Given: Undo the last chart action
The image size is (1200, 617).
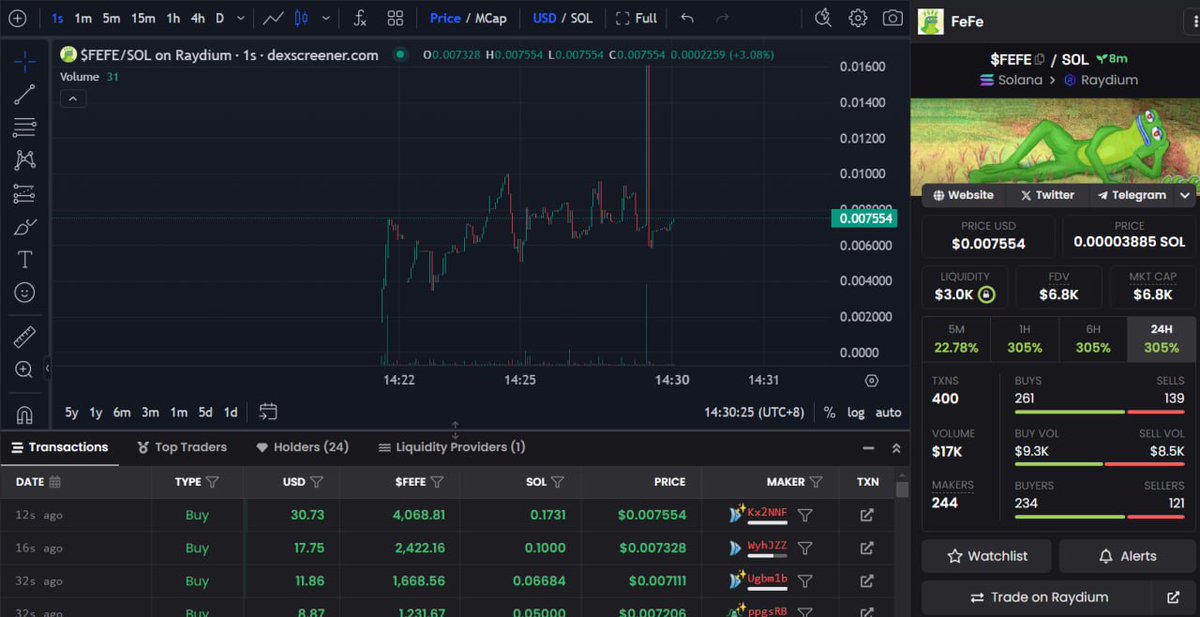Looking at the screenshot, I should pyautogui.click(x=687, y=18).
